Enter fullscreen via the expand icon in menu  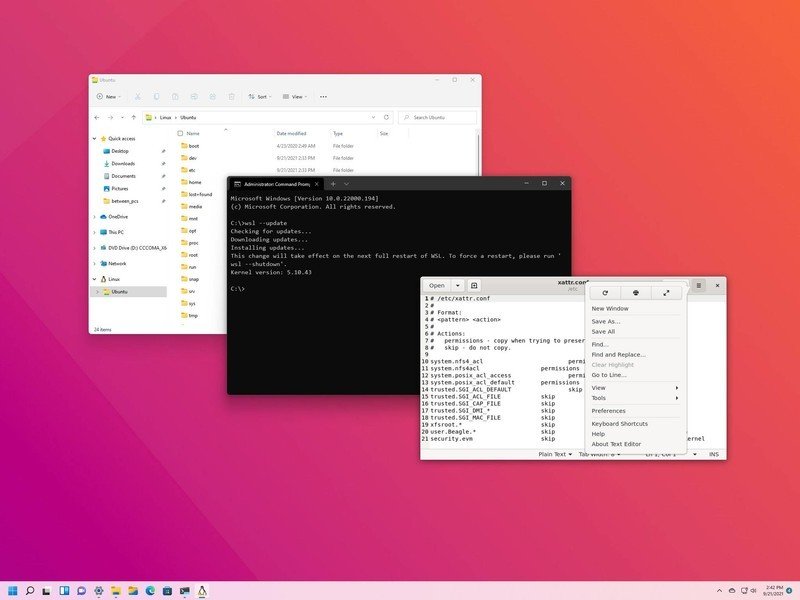click(664, 292)
